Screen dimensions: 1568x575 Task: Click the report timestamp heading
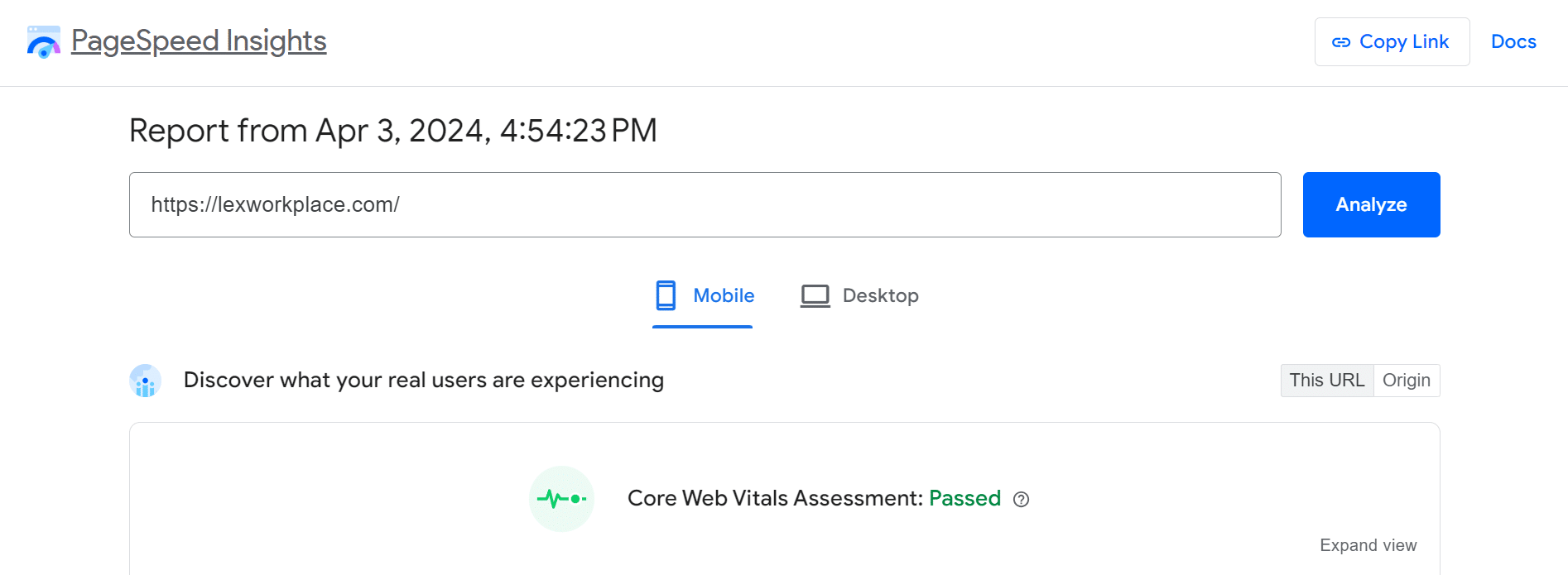392,130
